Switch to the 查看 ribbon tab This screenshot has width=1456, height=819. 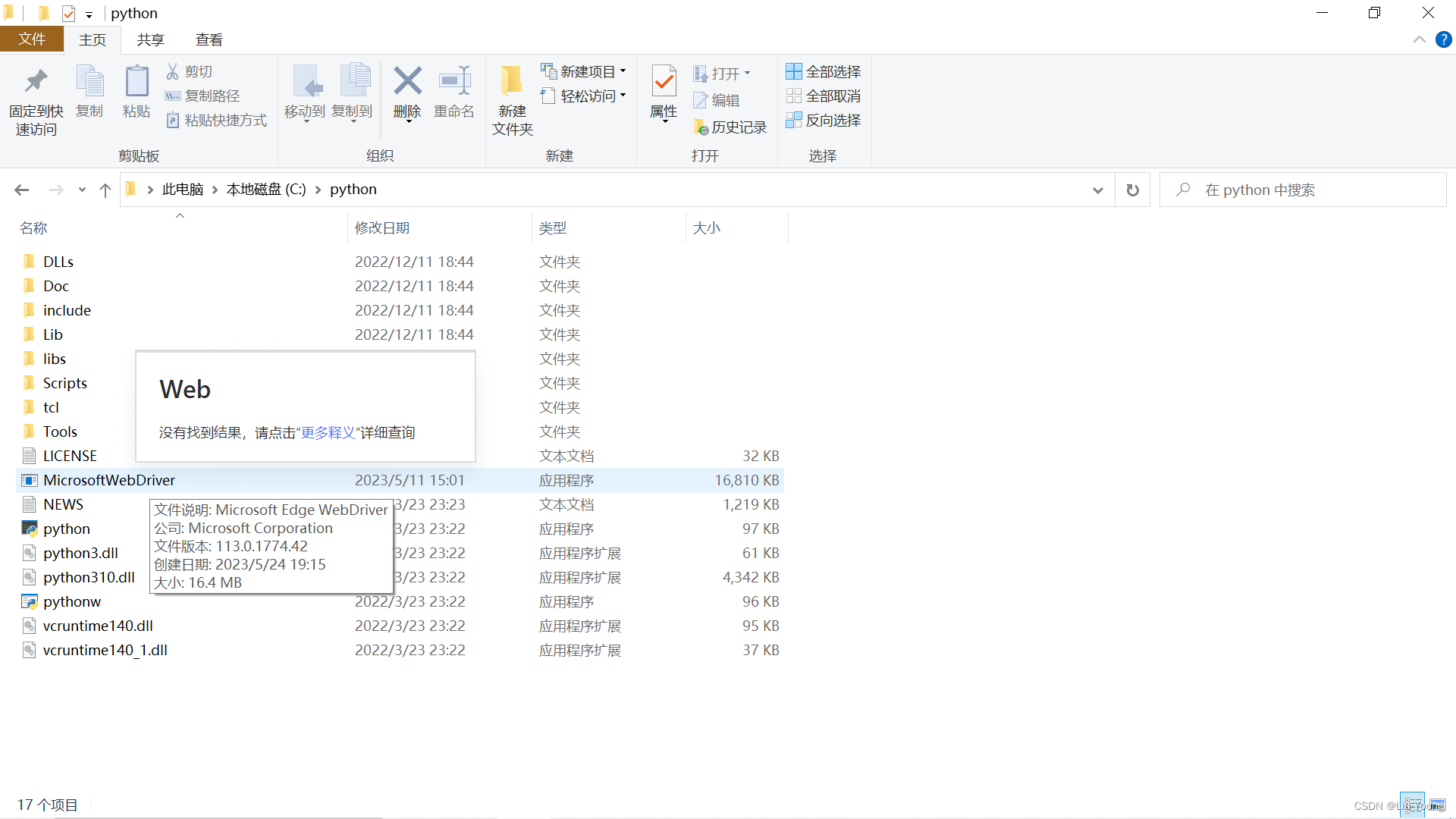coord(209,39)
